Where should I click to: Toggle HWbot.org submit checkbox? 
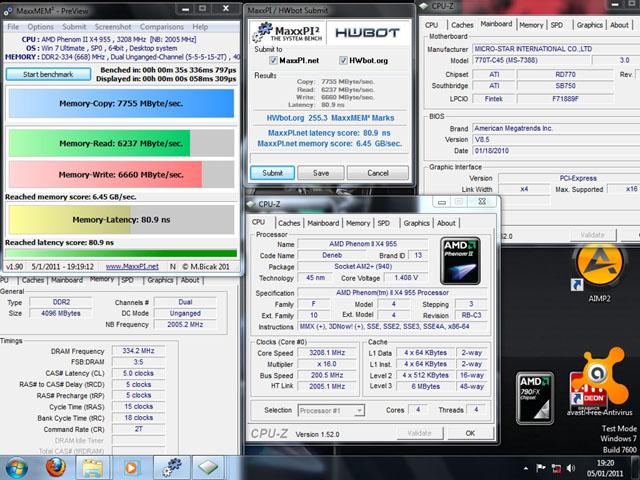click(343, 60)
